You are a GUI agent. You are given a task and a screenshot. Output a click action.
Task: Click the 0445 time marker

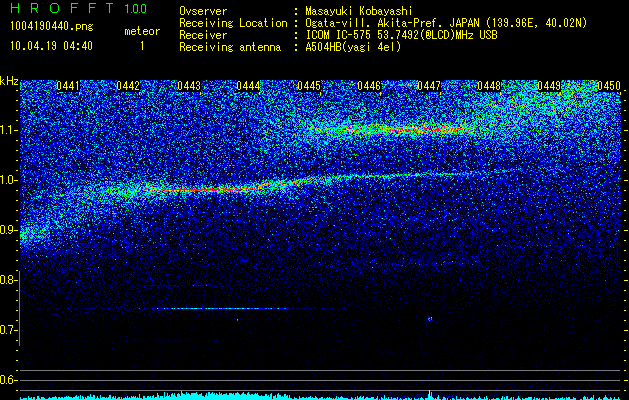[309, 86]
